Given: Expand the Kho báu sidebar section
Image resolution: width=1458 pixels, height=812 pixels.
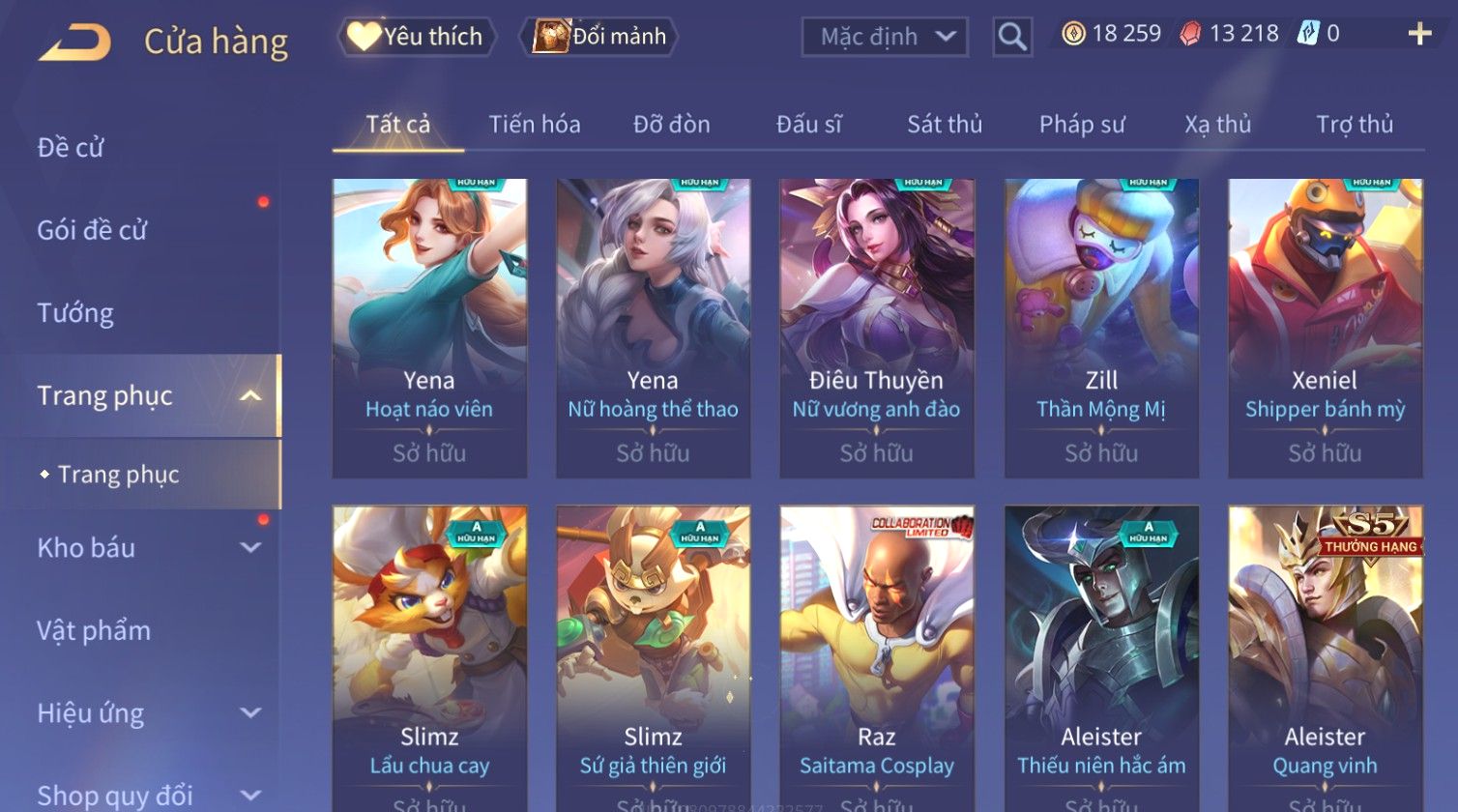Looking at the screenshot, I should tap(250, 548).
